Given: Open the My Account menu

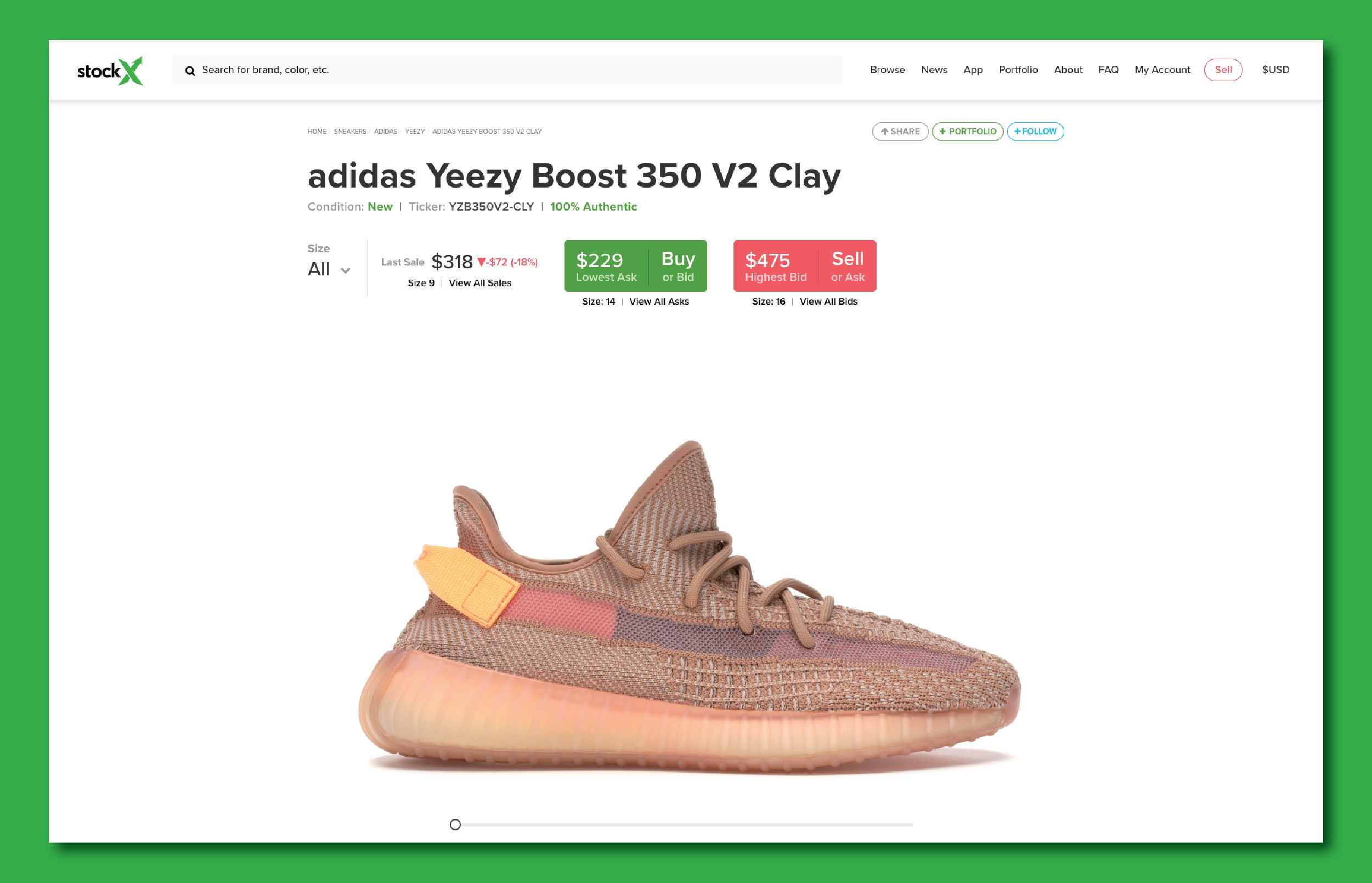Looking at the screenshot, I should [1161, 69].
